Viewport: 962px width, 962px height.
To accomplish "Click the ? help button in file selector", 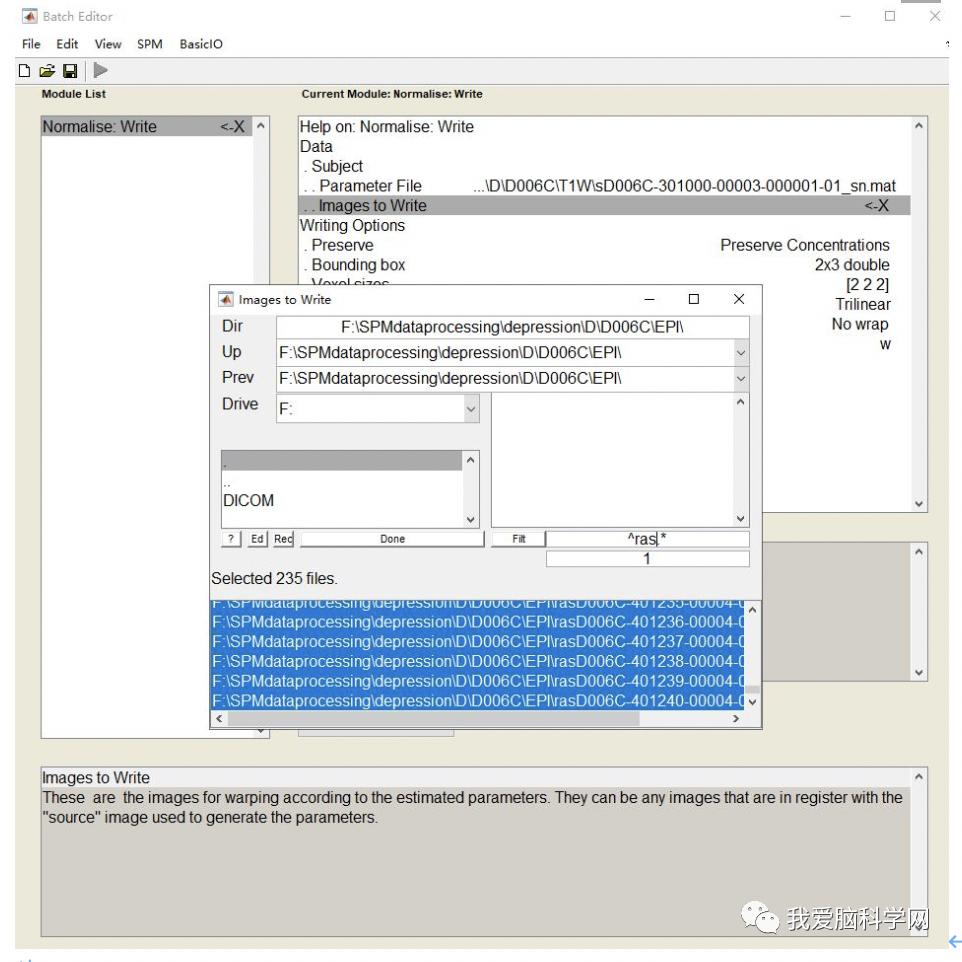I will tap(231, 539).
